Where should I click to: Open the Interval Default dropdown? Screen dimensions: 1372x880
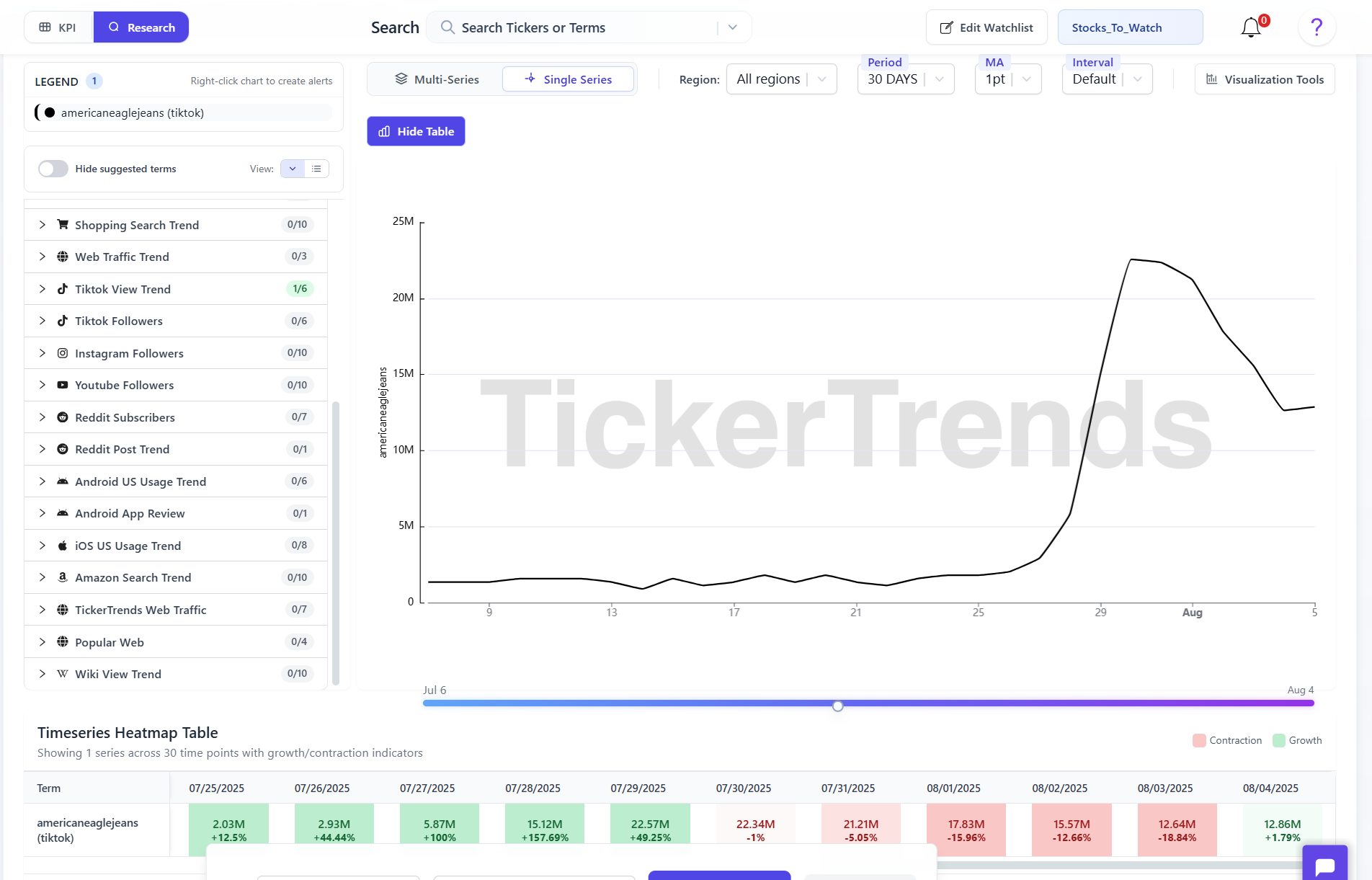[x=1108, y=79]
